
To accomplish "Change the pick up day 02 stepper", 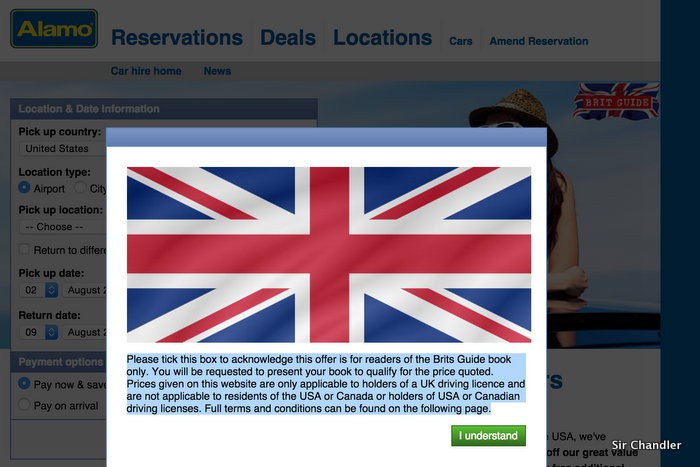I will (x=51, y=290).
